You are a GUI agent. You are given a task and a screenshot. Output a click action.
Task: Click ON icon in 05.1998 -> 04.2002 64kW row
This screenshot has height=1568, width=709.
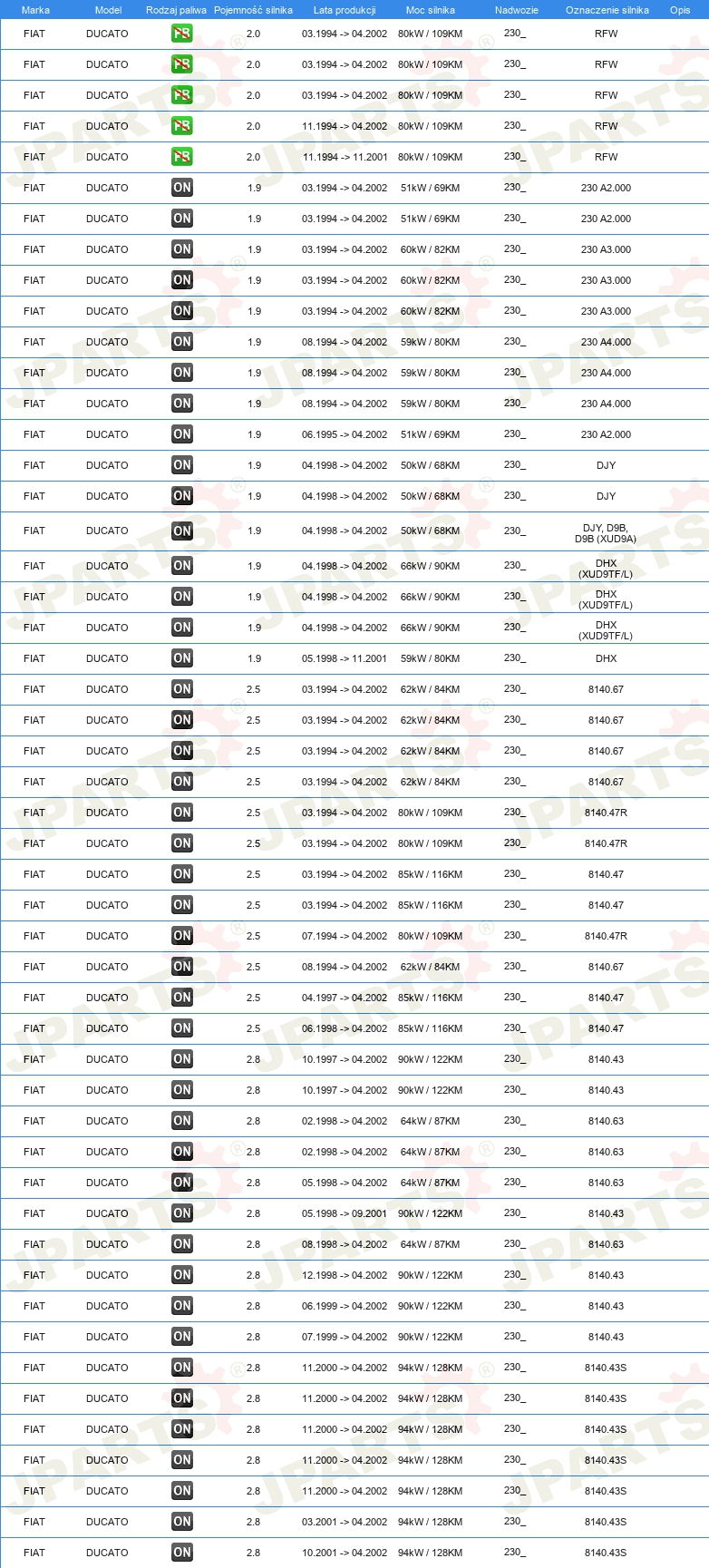pos(182,1183)
